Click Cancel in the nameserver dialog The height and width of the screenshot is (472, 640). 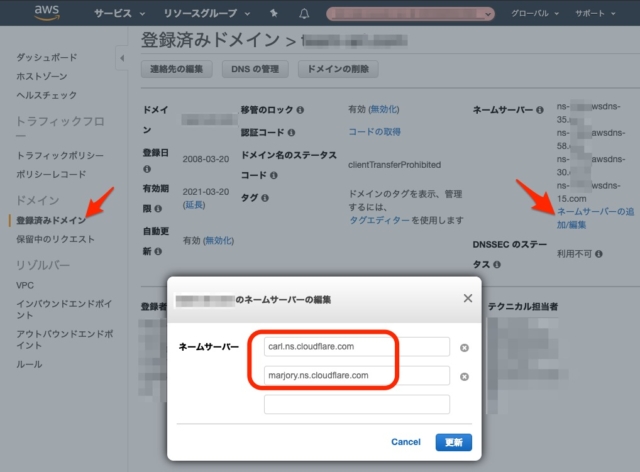coord(406,442)
